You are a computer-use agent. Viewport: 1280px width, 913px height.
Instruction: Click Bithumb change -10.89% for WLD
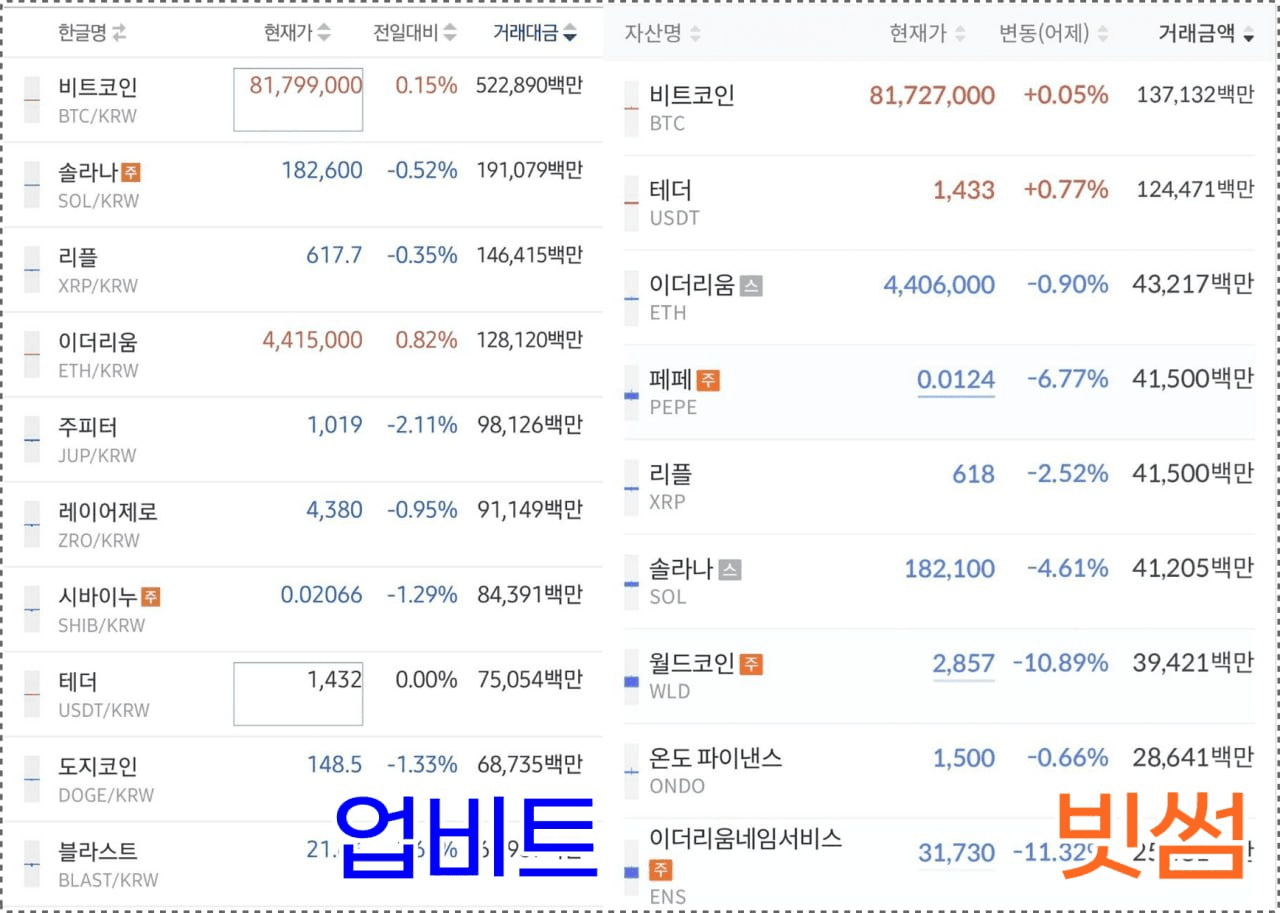1060,663
